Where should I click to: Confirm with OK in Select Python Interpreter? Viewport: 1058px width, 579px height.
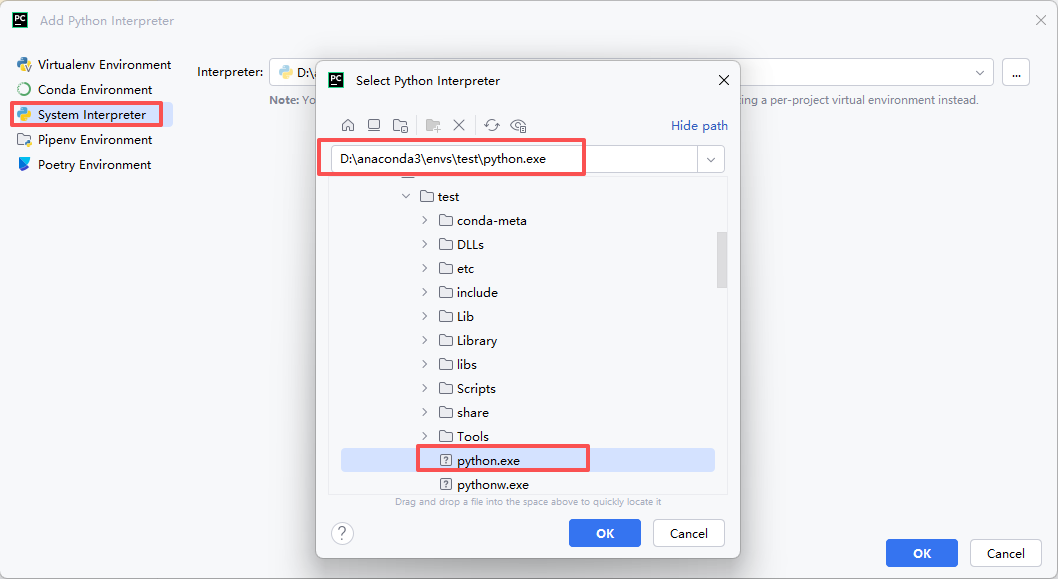pos(605,533)
